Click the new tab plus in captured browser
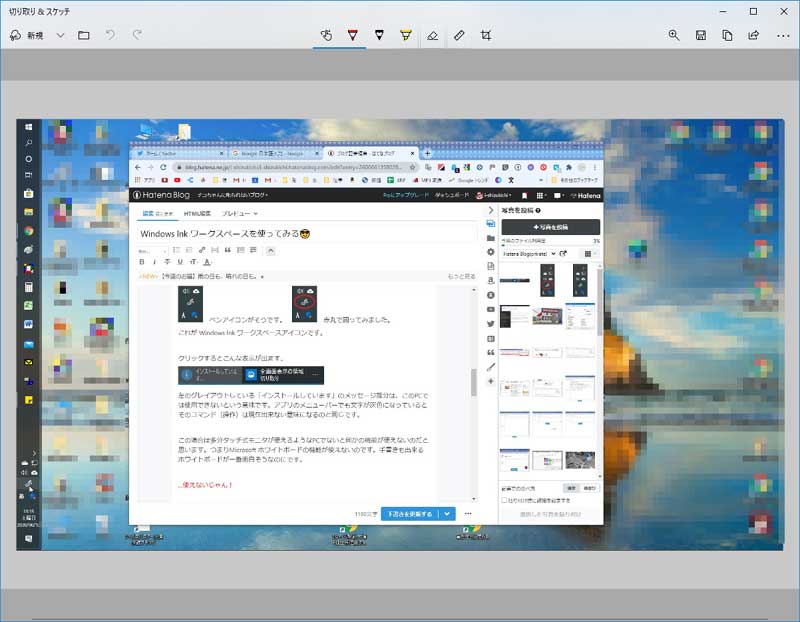 (x=428, y=153)
